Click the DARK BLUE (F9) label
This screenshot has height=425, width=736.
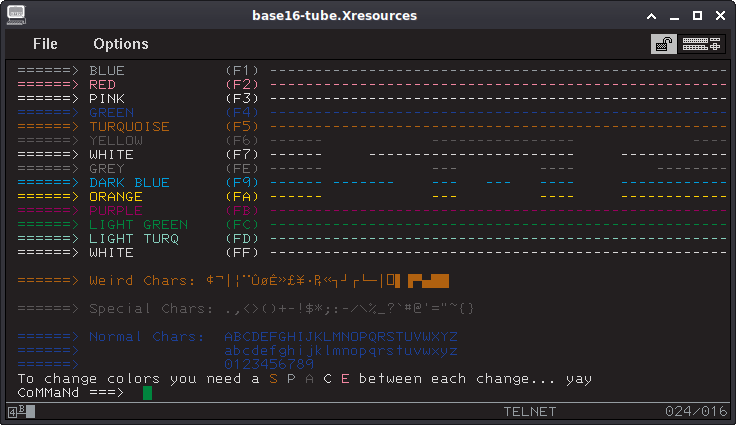point(130,183)
